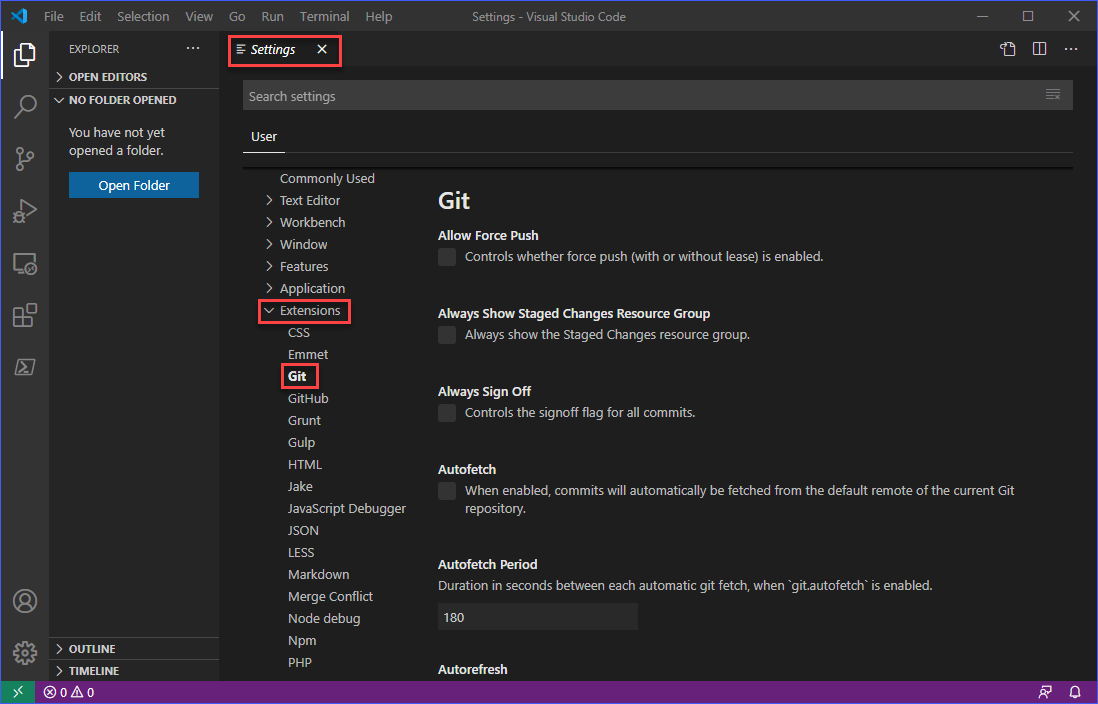Open the notifications bell in status bar
The width and height of the screenshot is (1098, 704).
1074,692
